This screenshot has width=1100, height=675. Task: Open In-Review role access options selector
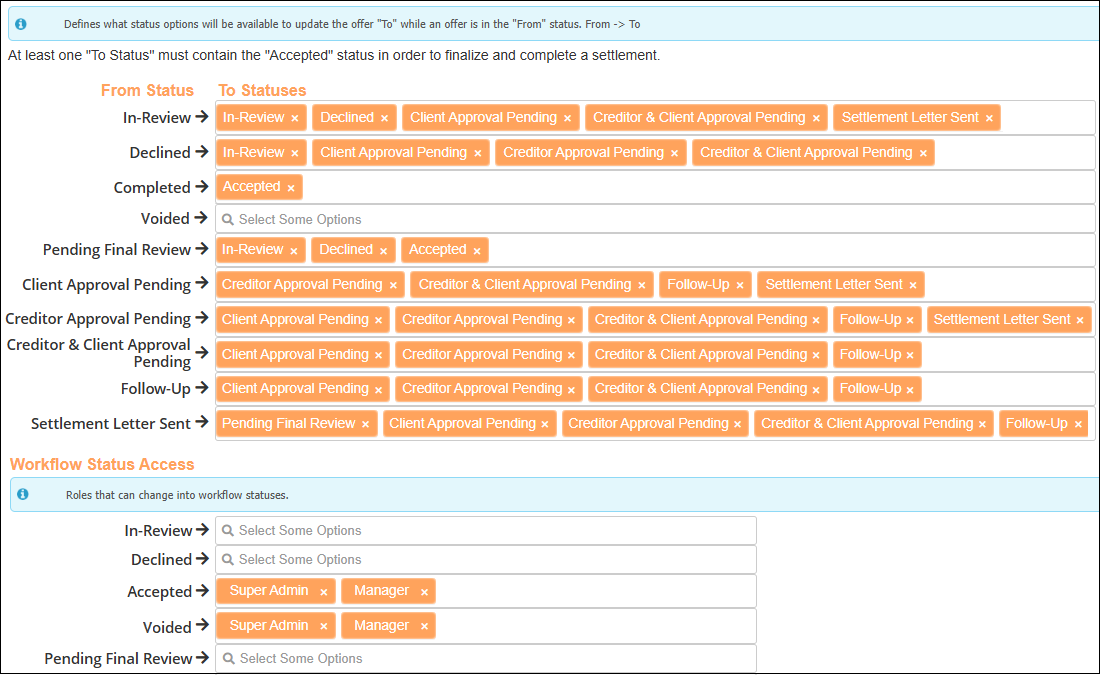(485, 531)
